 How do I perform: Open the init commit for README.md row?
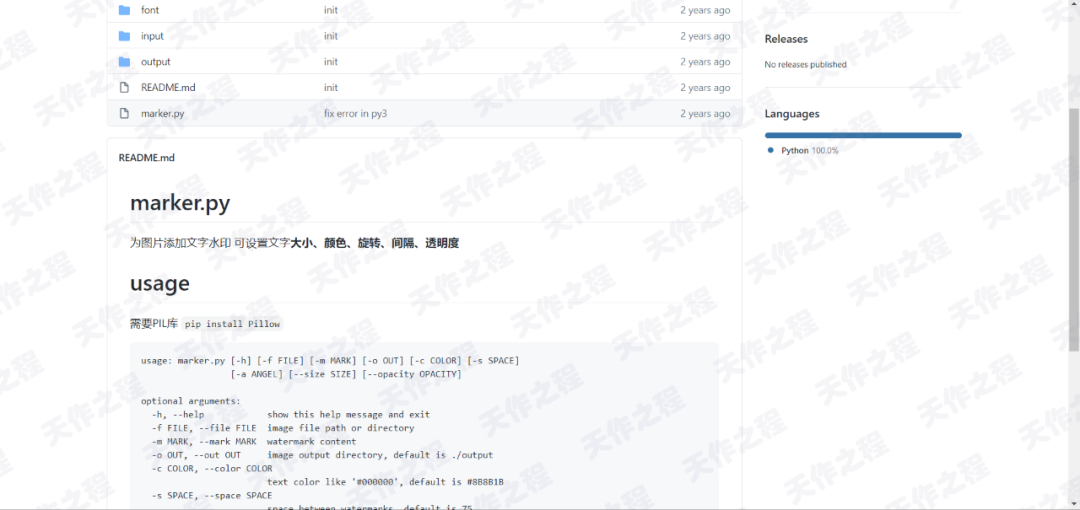tap(331, 88)
